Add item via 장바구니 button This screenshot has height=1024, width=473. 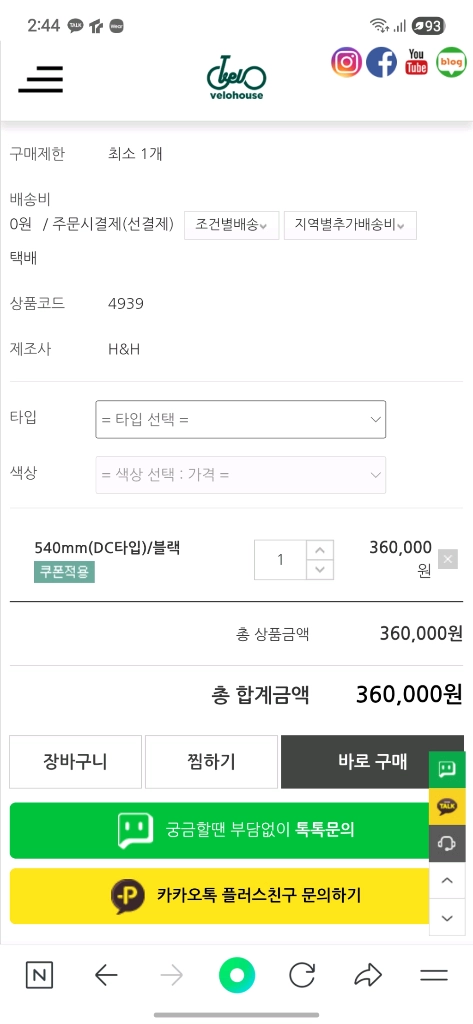(75, 761)
